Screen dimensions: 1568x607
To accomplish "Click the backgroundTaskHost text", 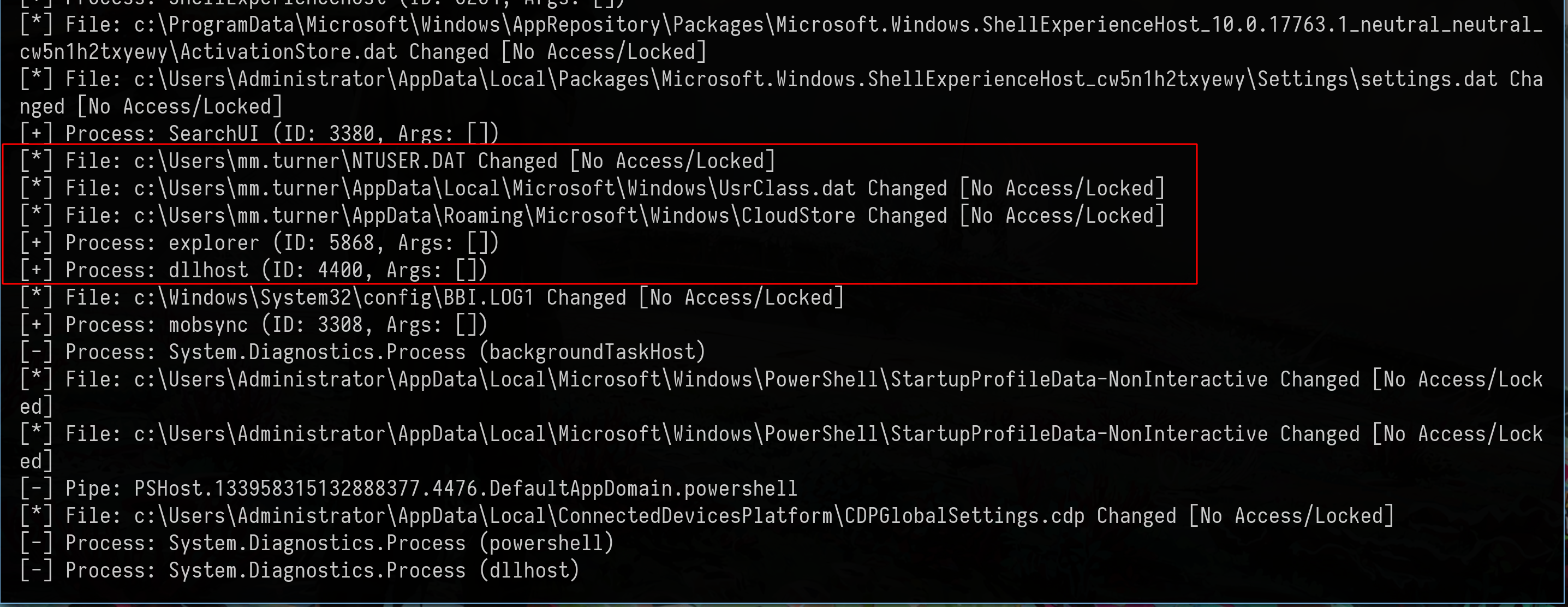I will (592, 353).
